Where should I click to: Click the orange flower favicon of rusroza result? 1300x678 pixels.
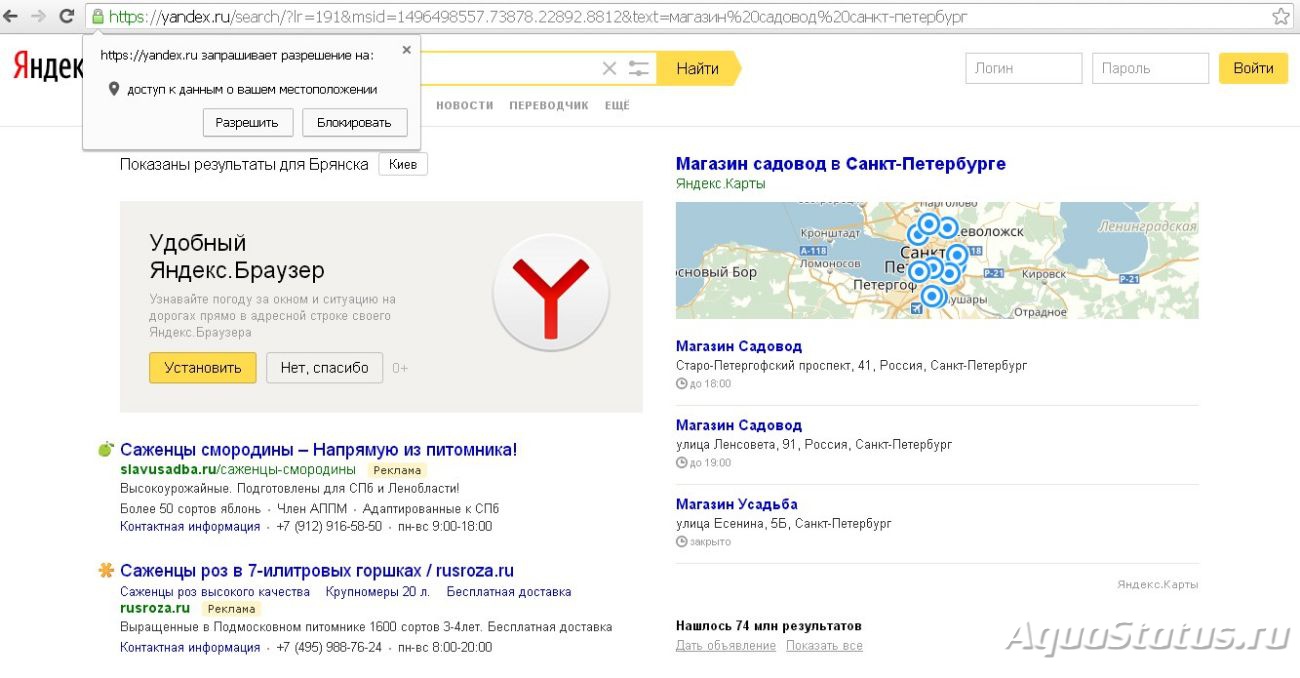(105, 571)
